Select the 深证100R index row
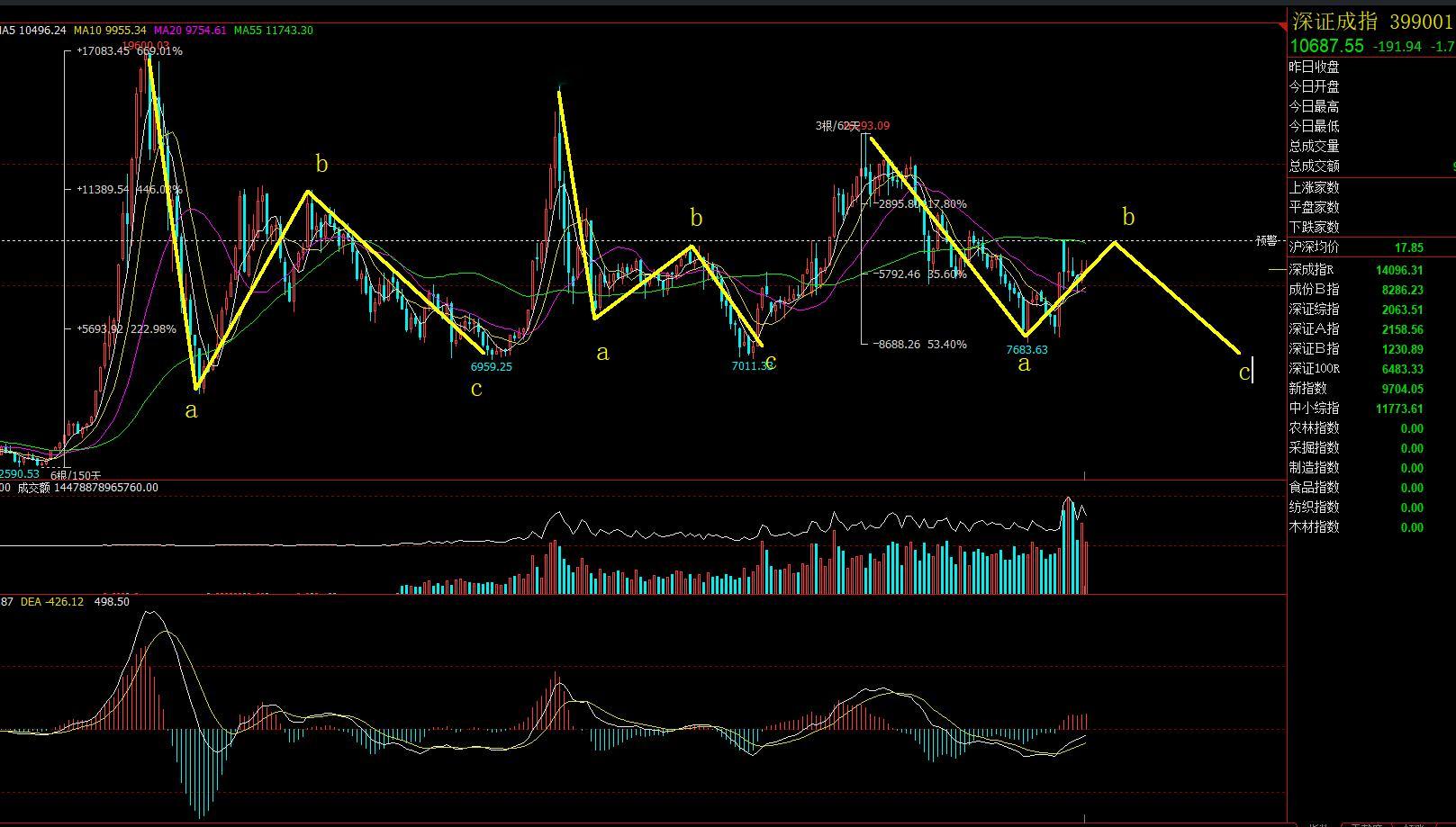 click(1371, 369)
